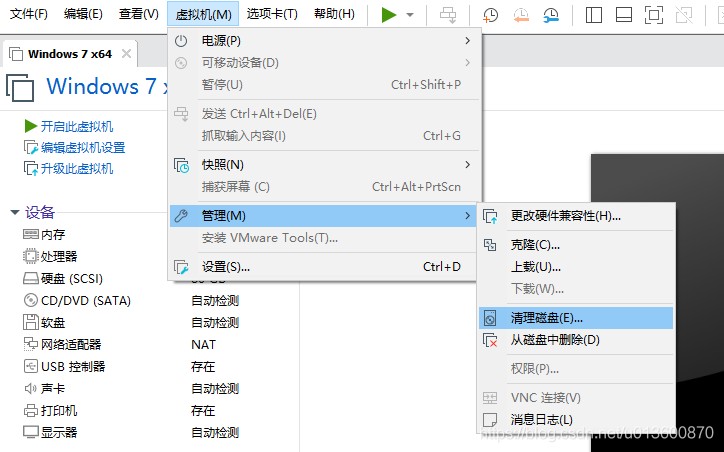The image size is (724, 452).
Task: Expand the 快照(N) submenu
Action: [x=324, y=165]
